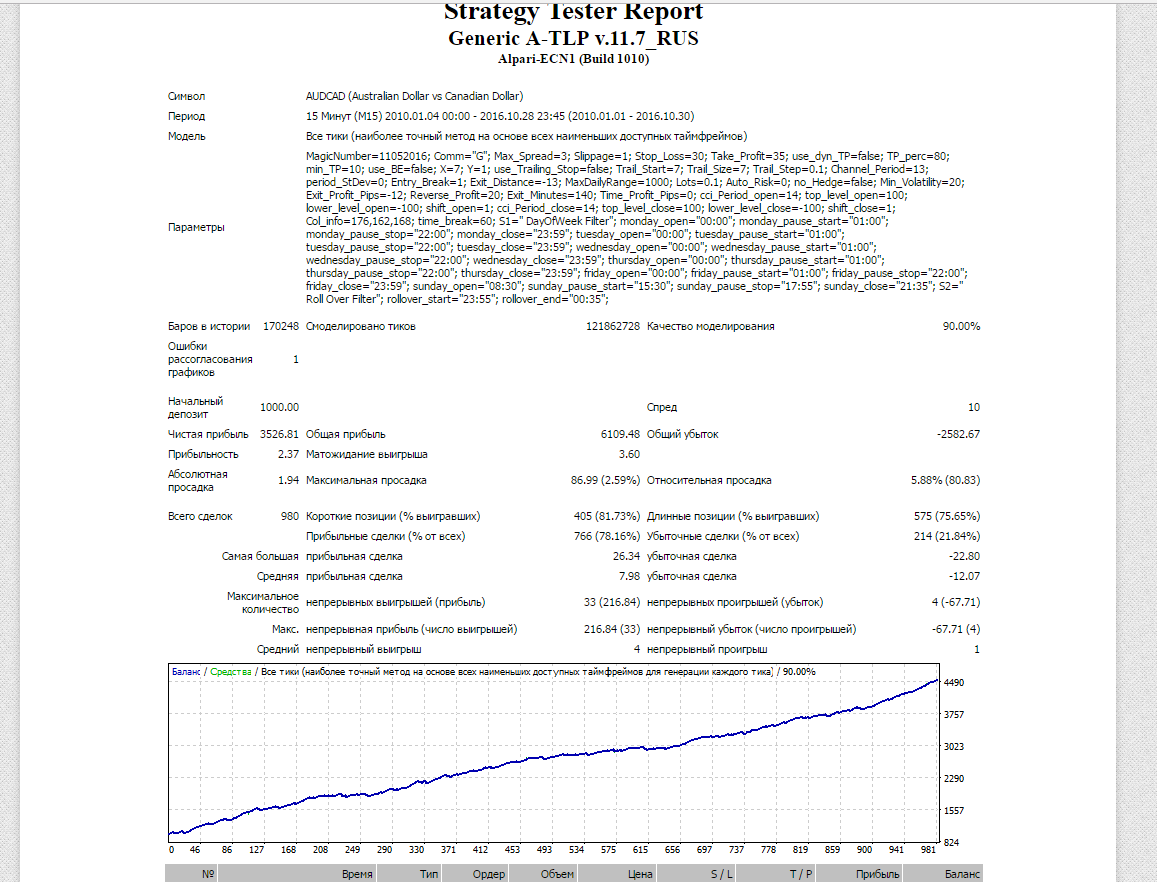Select the 170248 bars value
The height and width of the screenshot is (882, 1157).
[281, 326]
